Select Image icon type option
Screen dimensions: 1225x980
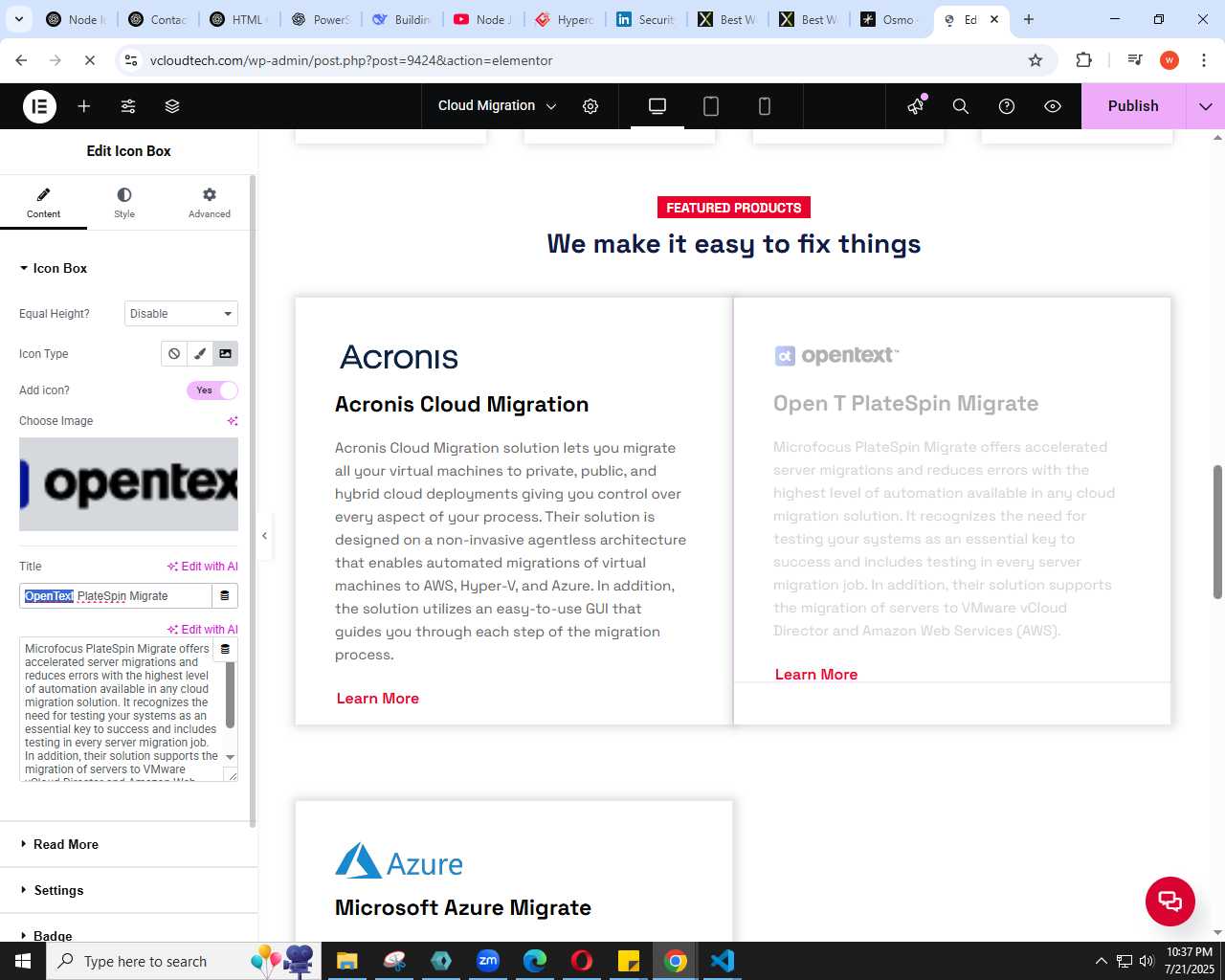point(225,354)
